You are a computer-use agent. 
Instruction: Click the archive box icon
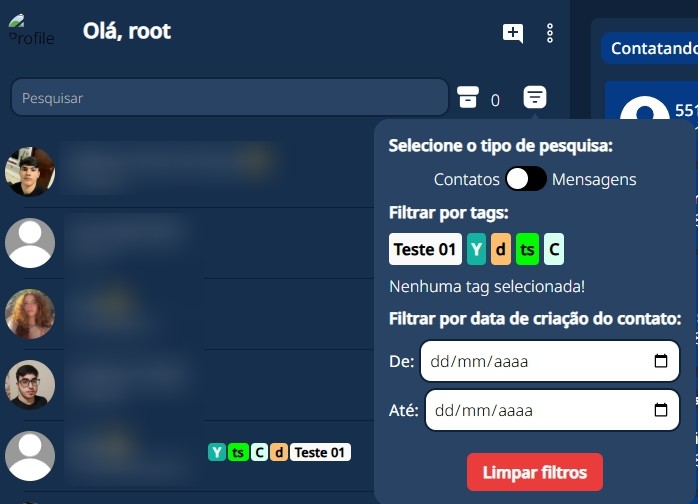[467, 97]
